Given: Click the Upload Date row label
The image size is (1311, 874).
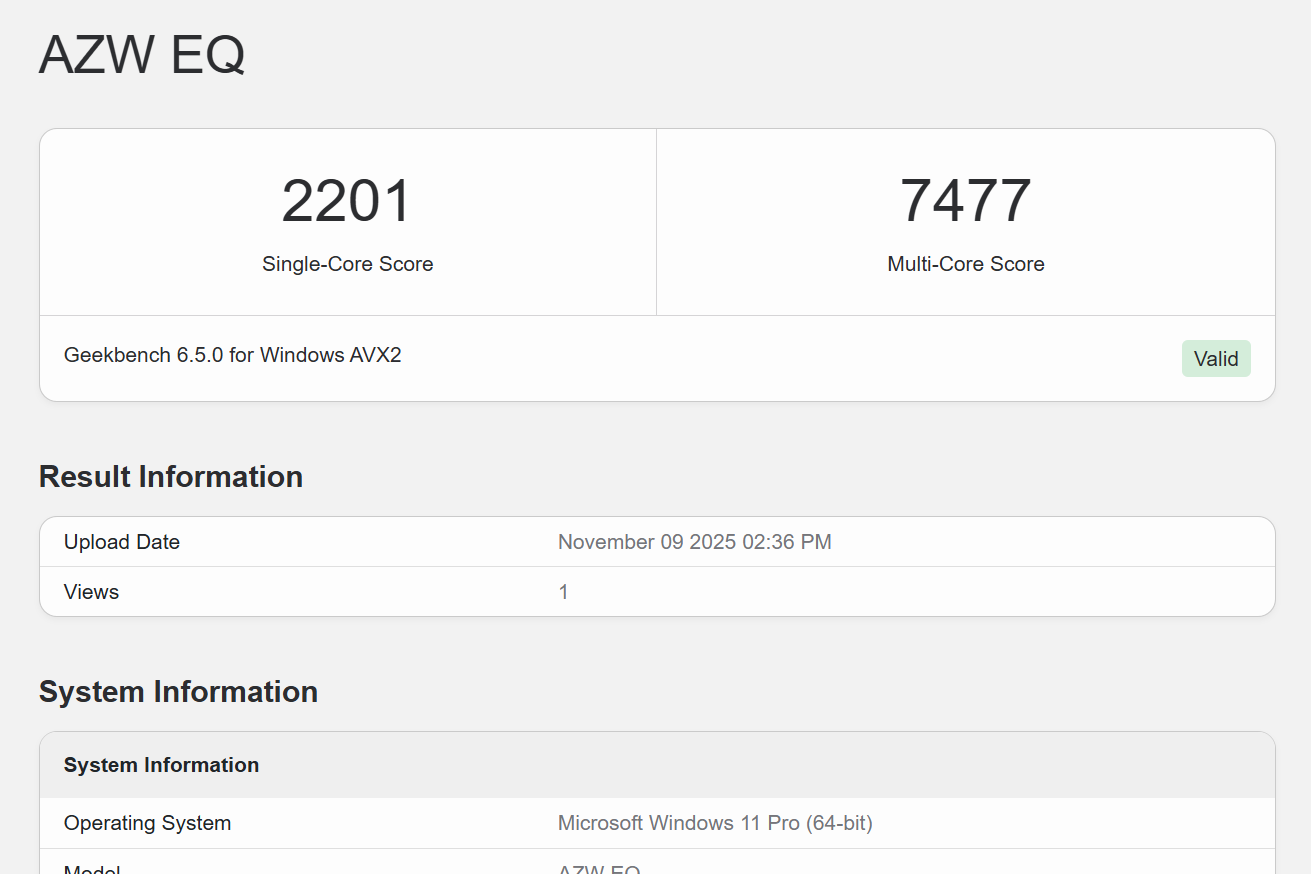Looking at the screenshot, I should click(122, 542).
